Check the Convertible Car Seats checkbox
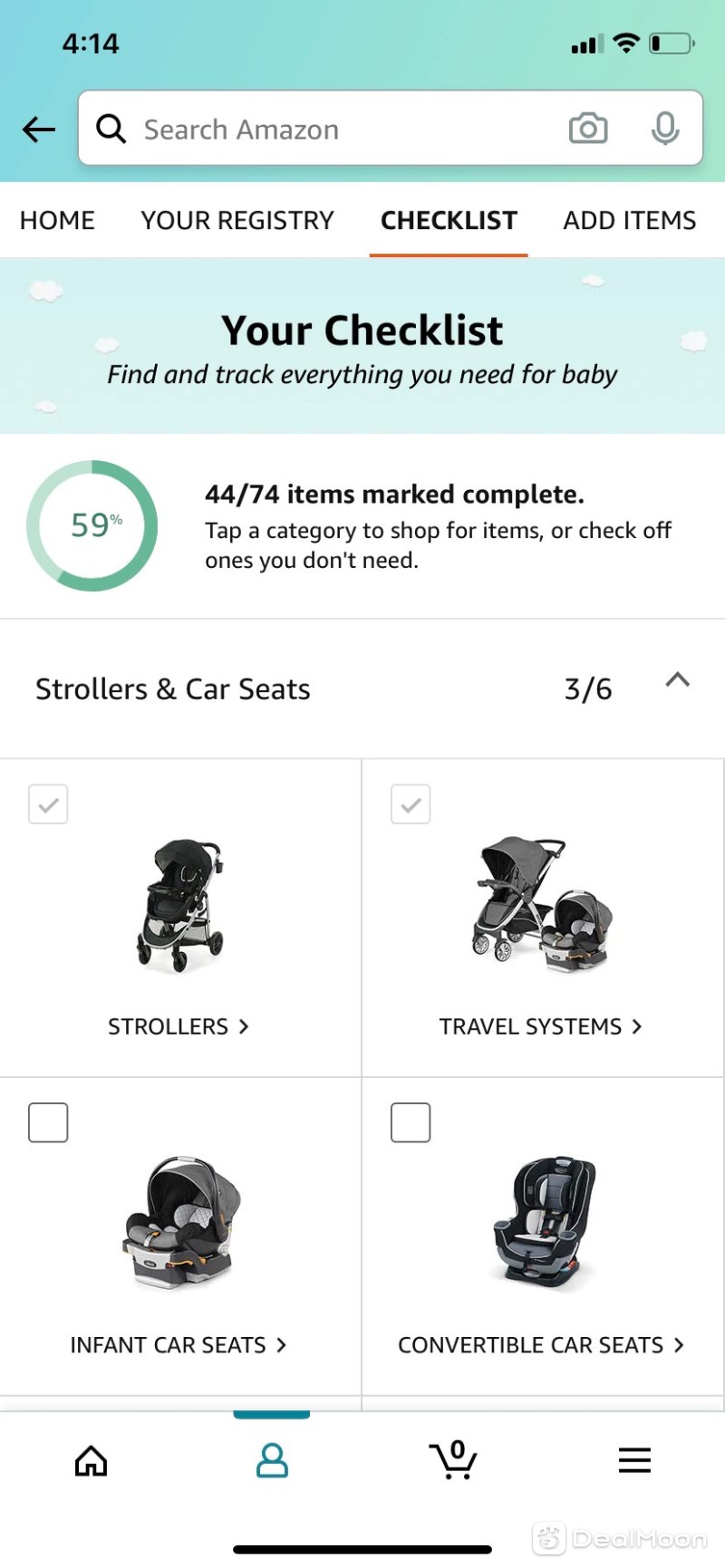 tap(411, 1122)
